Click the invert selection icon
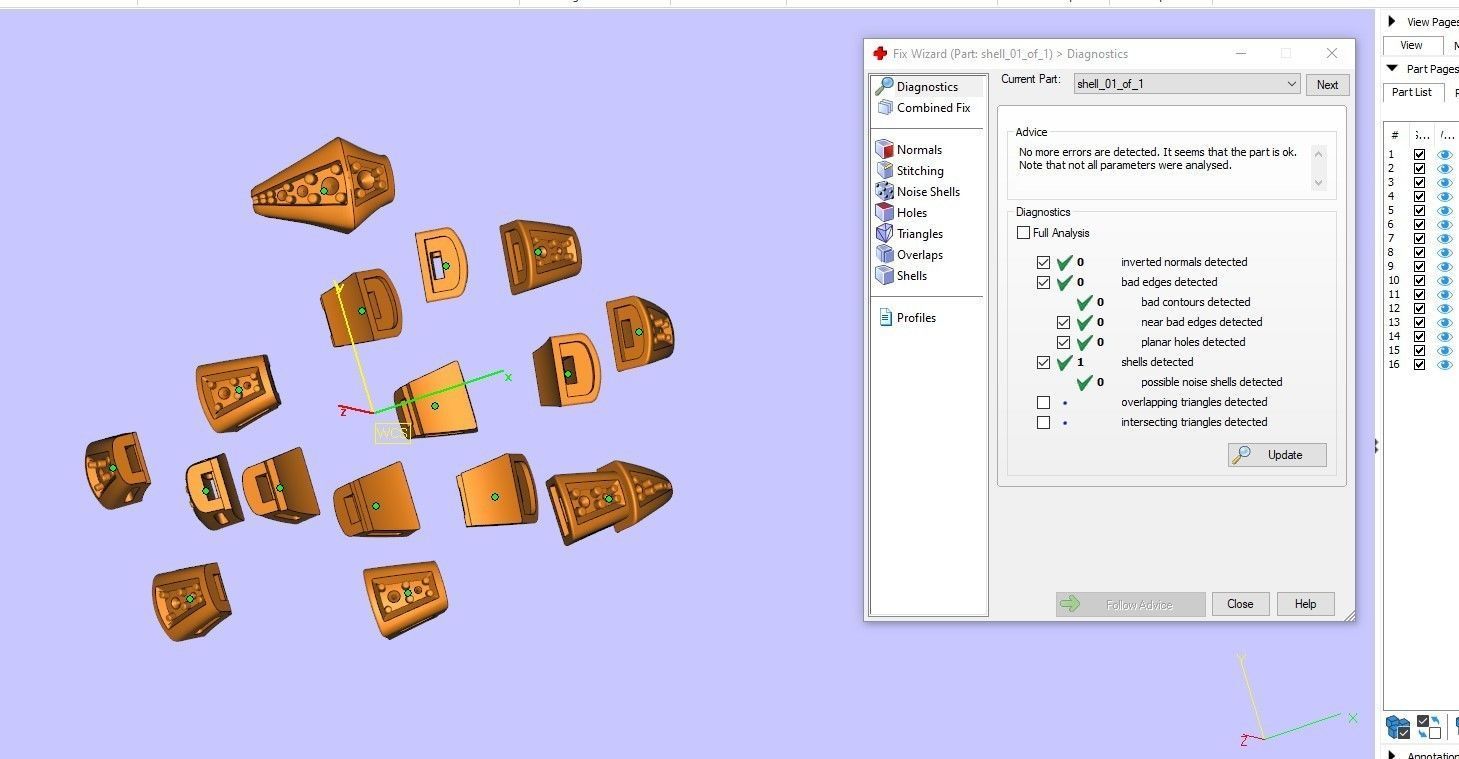Image resolution: width=1459 pixels, height=759 pixels. click(1429, 727)
